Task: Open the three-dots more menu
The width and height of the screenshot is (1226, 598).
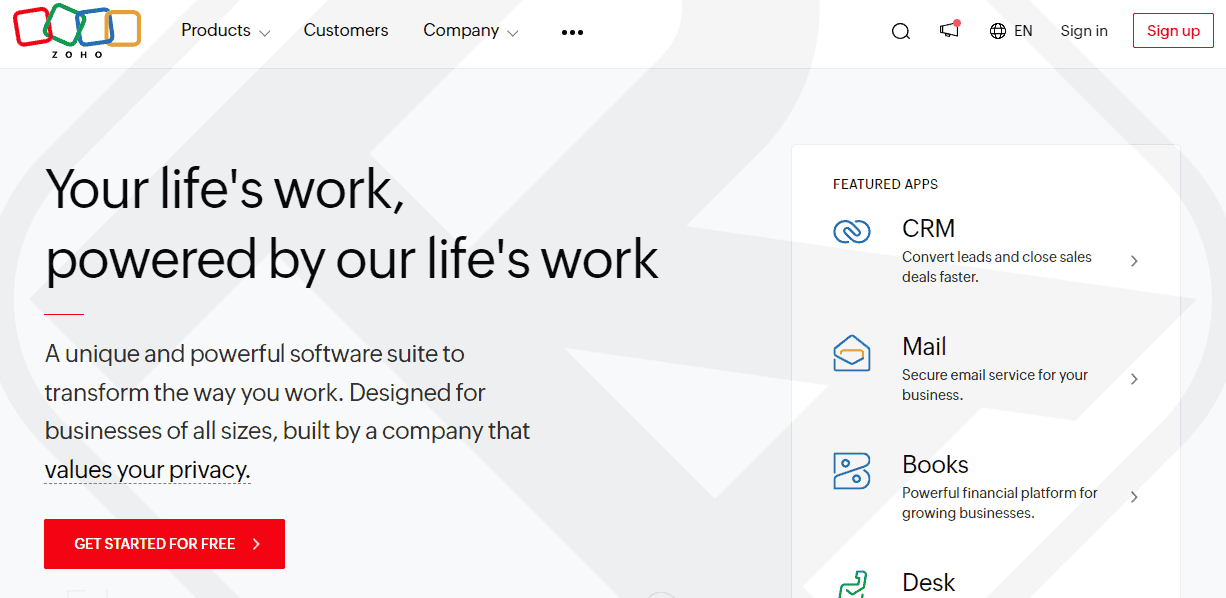Action: [x=572, y=32]
